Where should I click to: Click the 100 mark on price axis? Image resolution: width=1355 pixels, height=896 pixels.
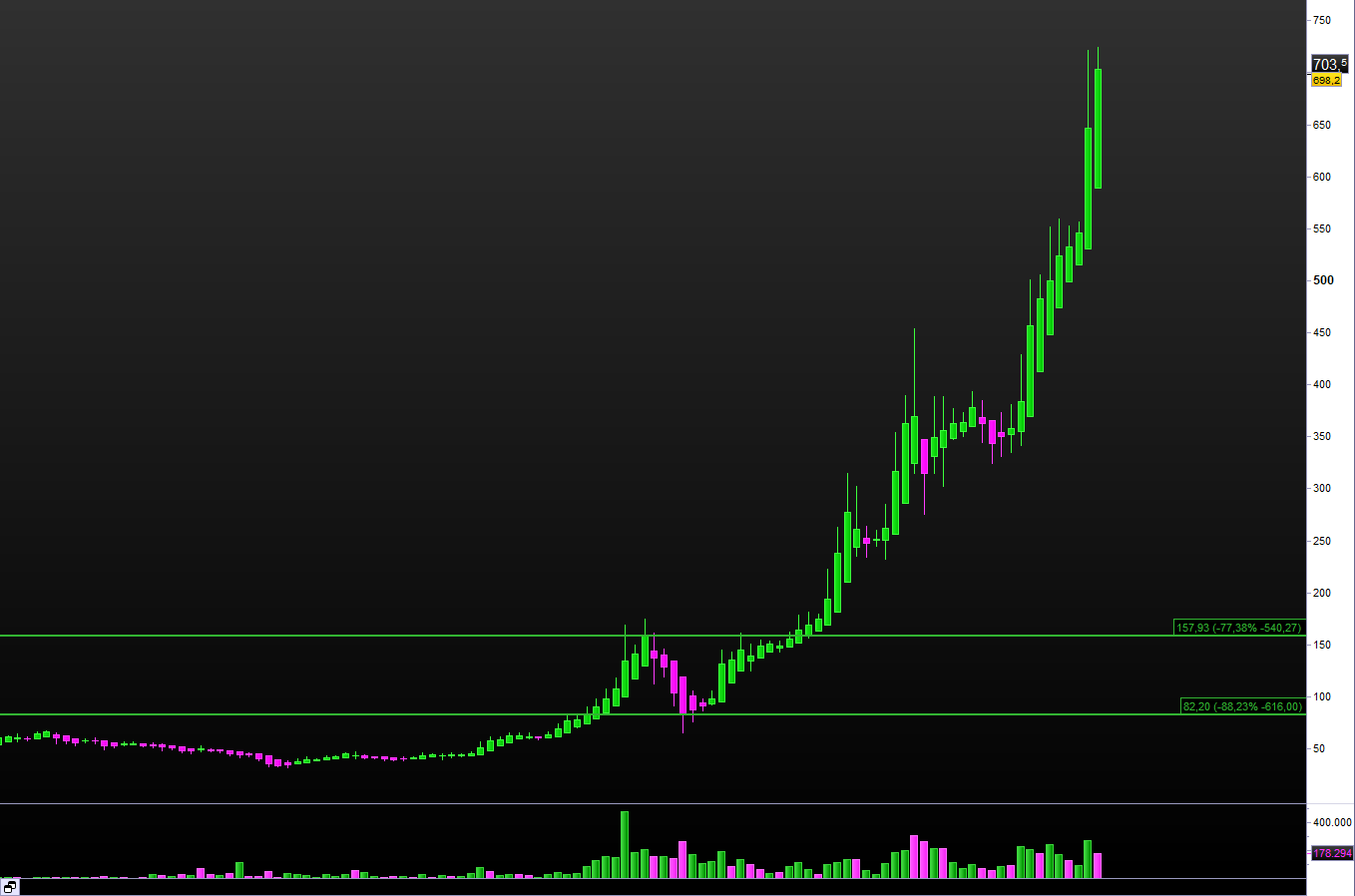1321,696
